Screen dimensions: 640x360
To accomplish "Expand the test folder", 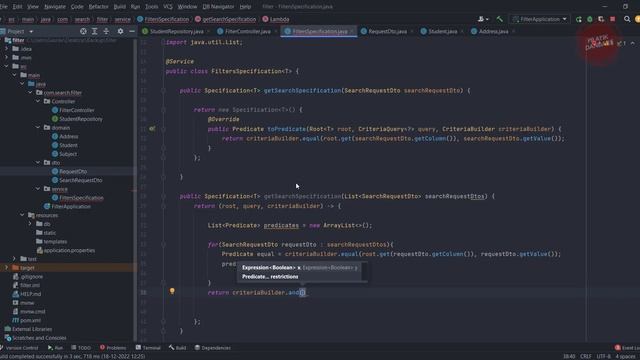I will tap(14, 259).
